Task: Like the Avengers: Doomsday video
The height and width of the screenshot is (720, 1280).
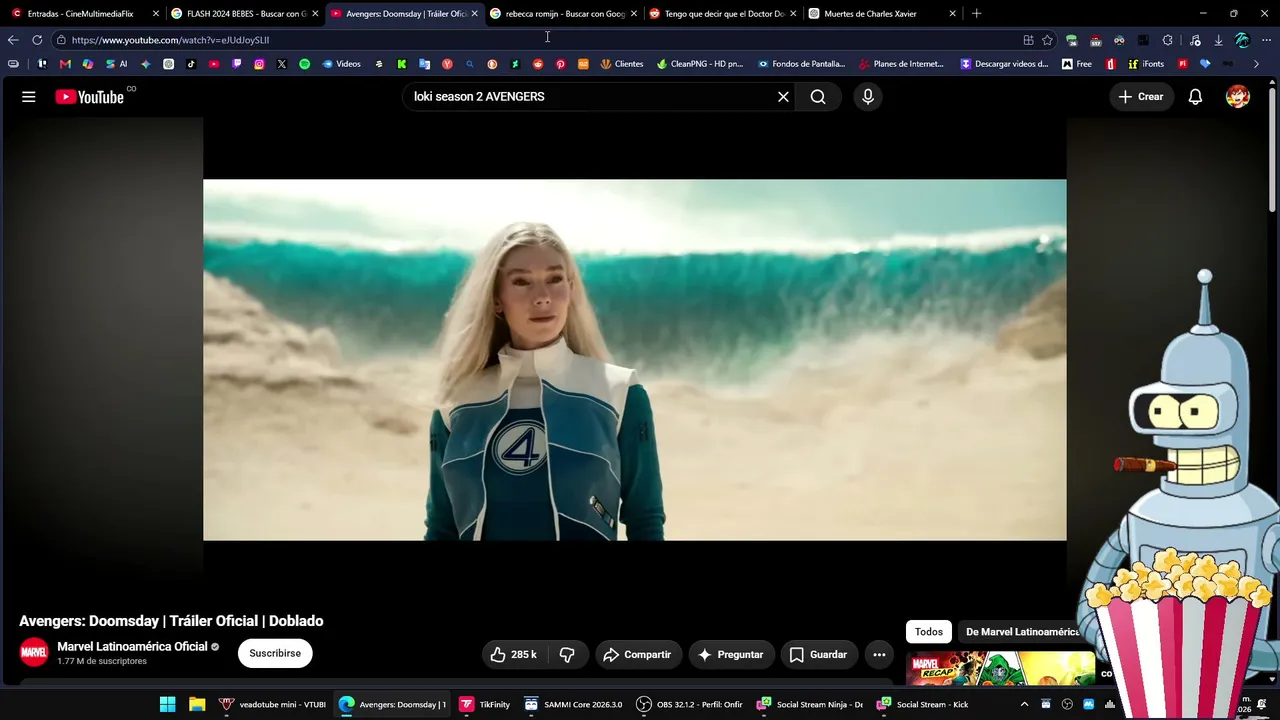Action: [x=513, y=655]
